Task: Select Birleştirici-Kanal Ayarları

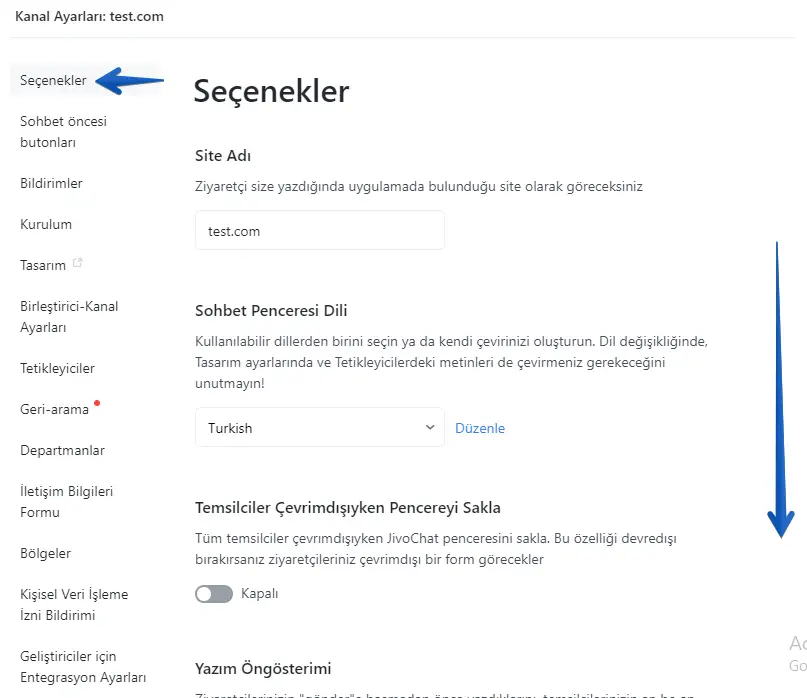Action: tap(69, 317)
